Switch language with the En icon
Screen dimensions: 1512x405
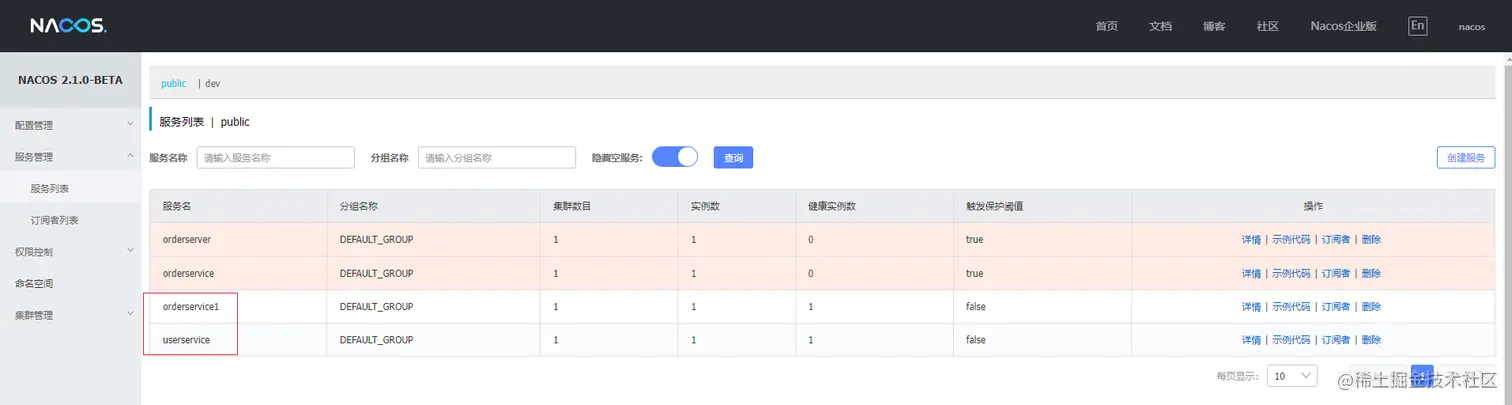click(1417, 26)
